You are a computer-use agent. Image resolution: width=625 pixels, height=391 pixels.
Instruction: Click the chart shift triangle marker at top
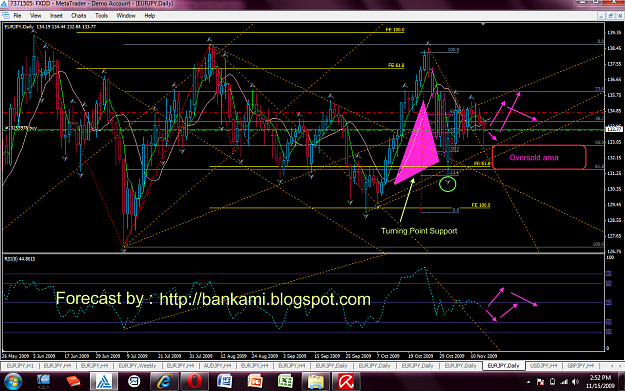point(483,24)
